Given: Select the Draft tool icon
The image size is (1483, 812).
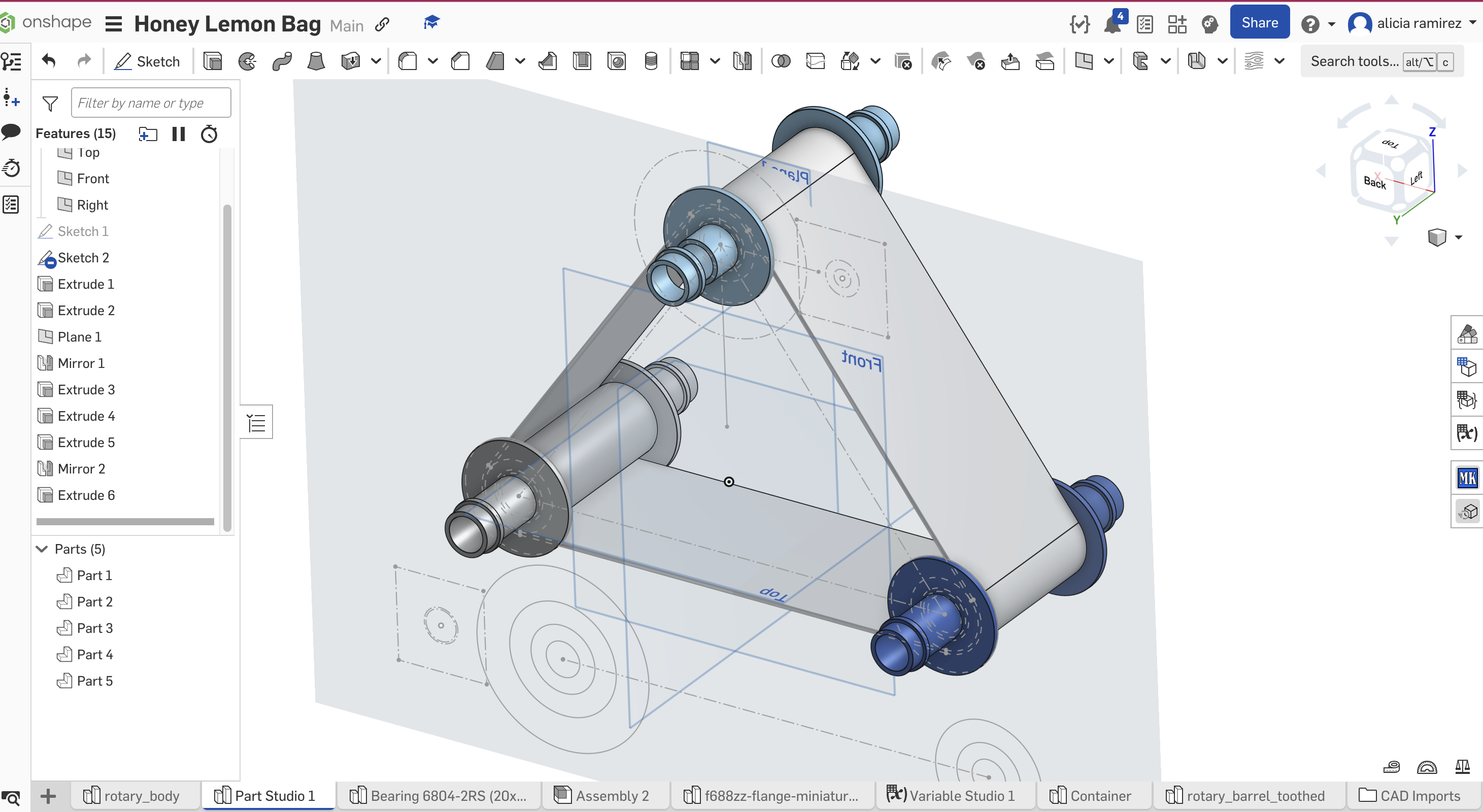Looking at the screenshot, I should 495,61.
